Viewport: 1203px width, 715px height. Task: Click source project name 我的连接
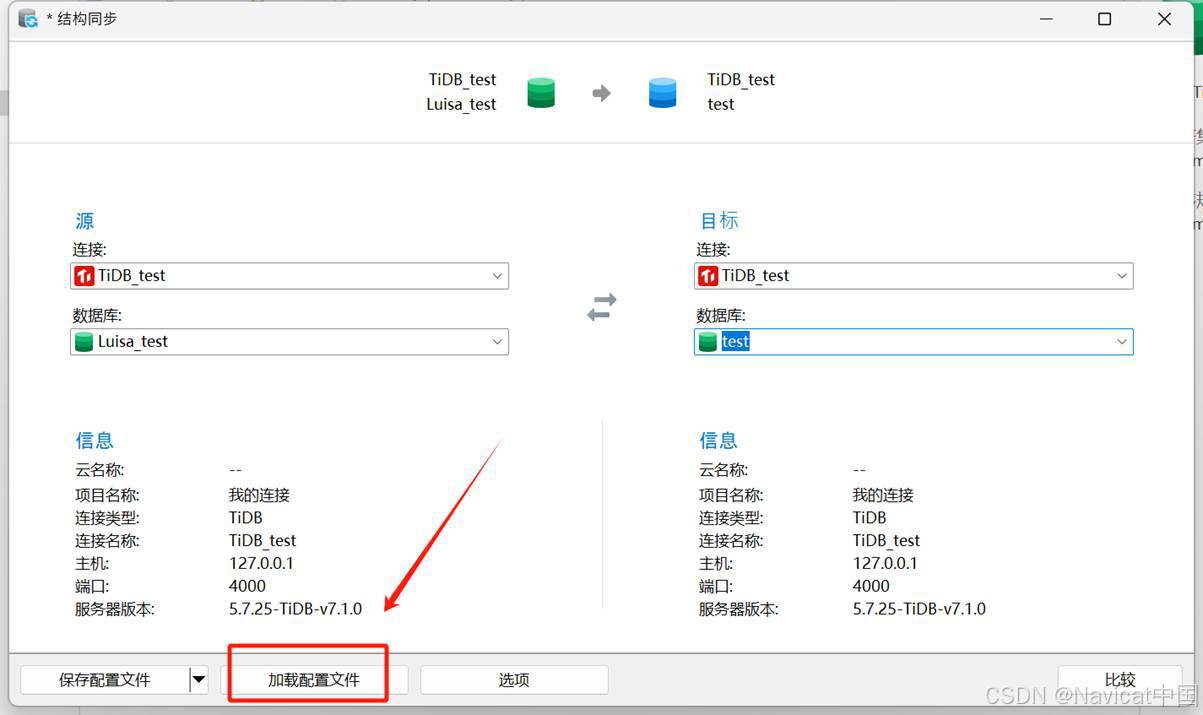259,495
